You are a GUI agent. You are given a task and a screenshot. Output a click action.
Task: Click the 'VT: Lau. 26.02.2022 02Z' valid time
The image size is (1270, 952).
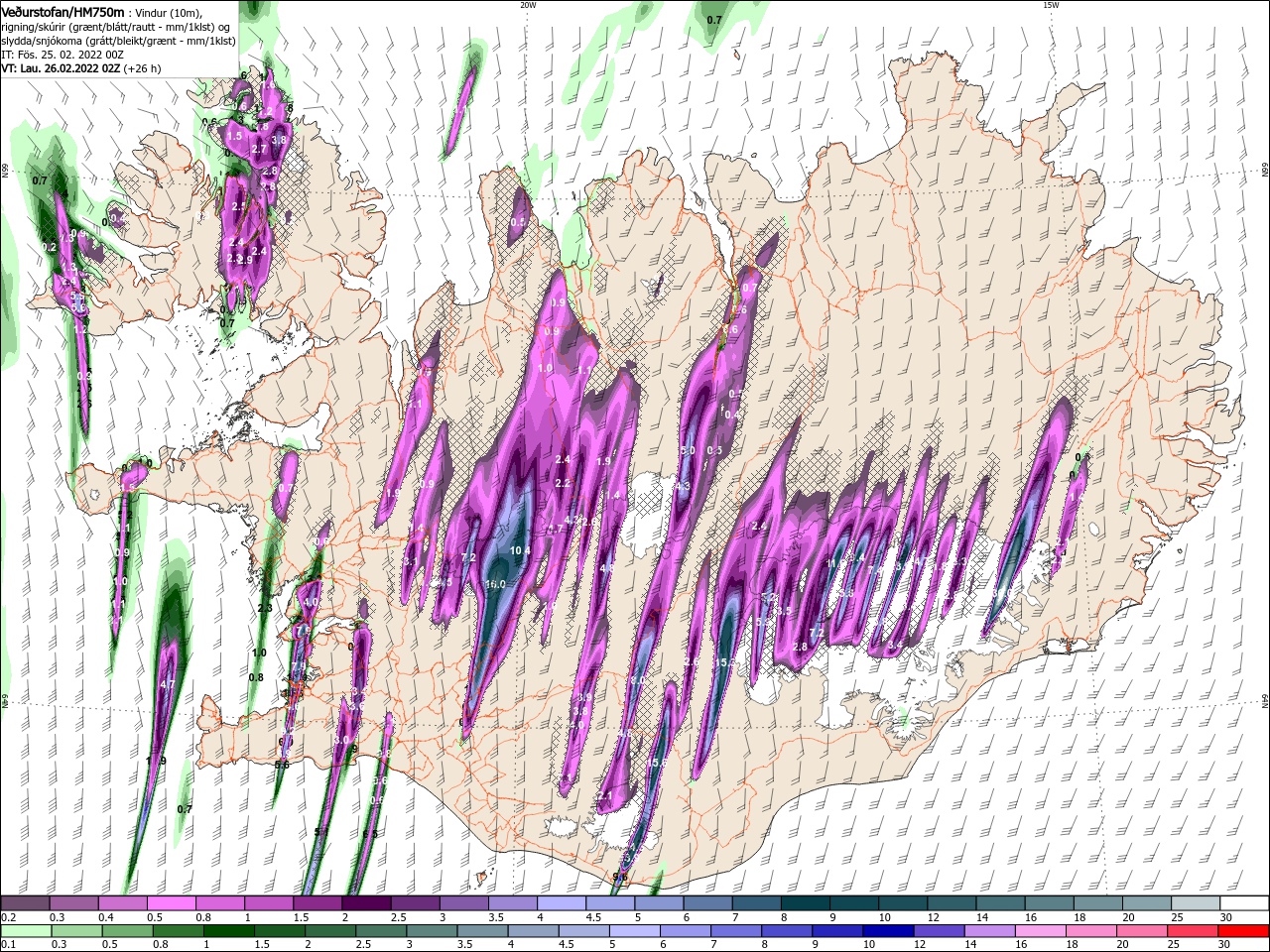click(x=62, y=68)
